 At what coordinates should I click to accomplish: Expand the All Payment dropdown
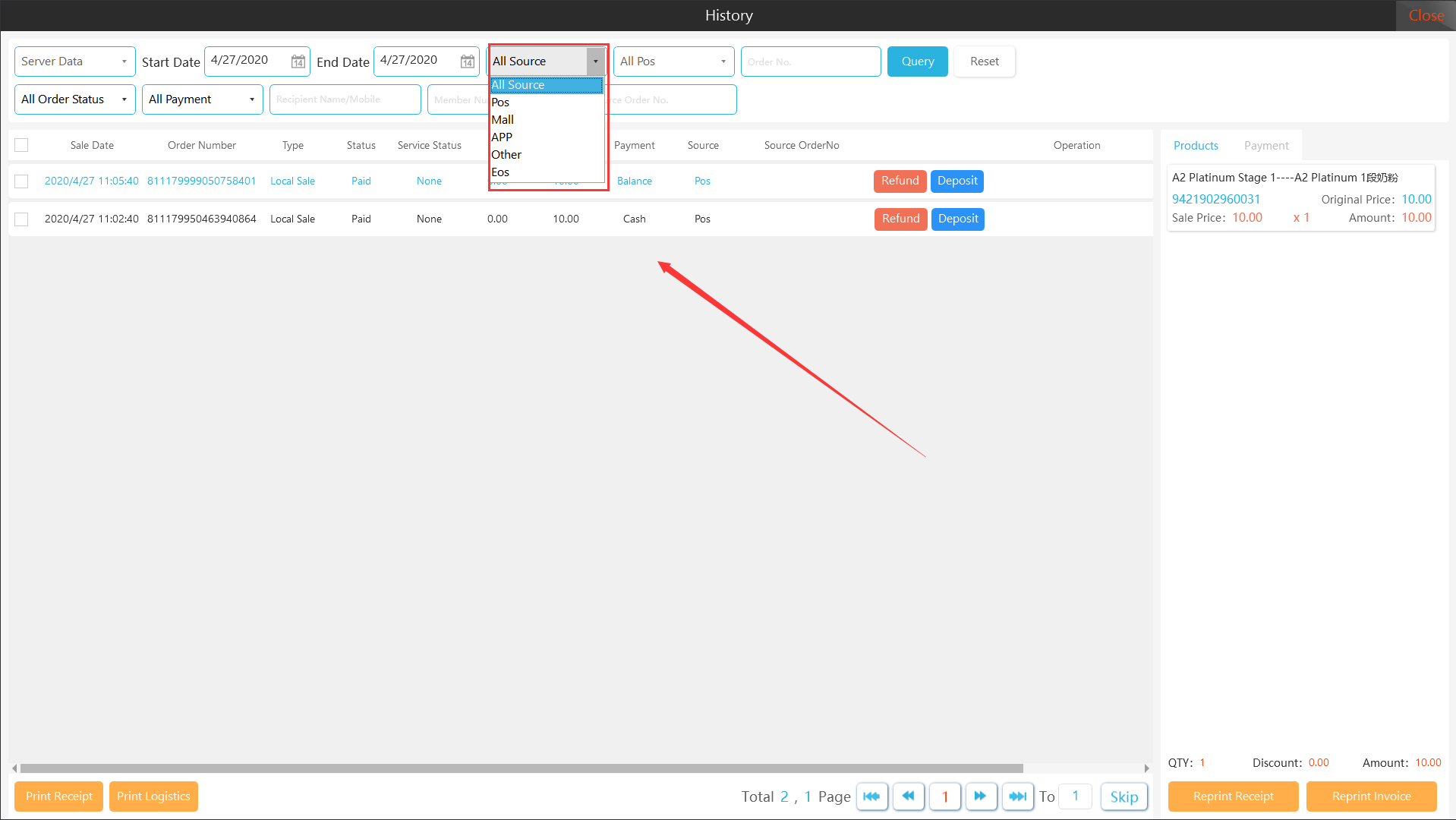202,99
